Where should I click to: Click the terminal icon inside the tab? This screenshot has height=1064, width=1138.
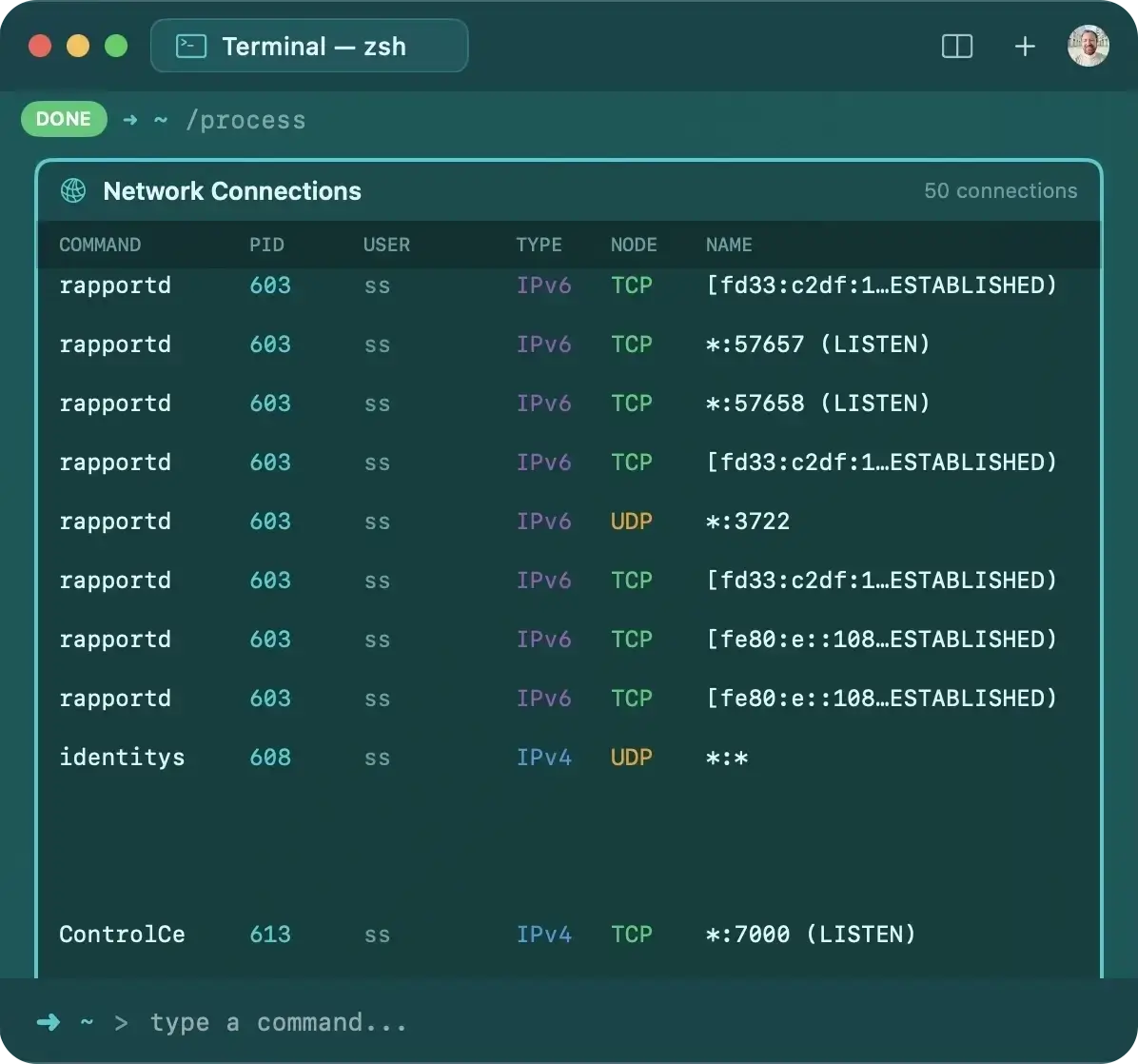pyautogui.click(x=190, y=45)
